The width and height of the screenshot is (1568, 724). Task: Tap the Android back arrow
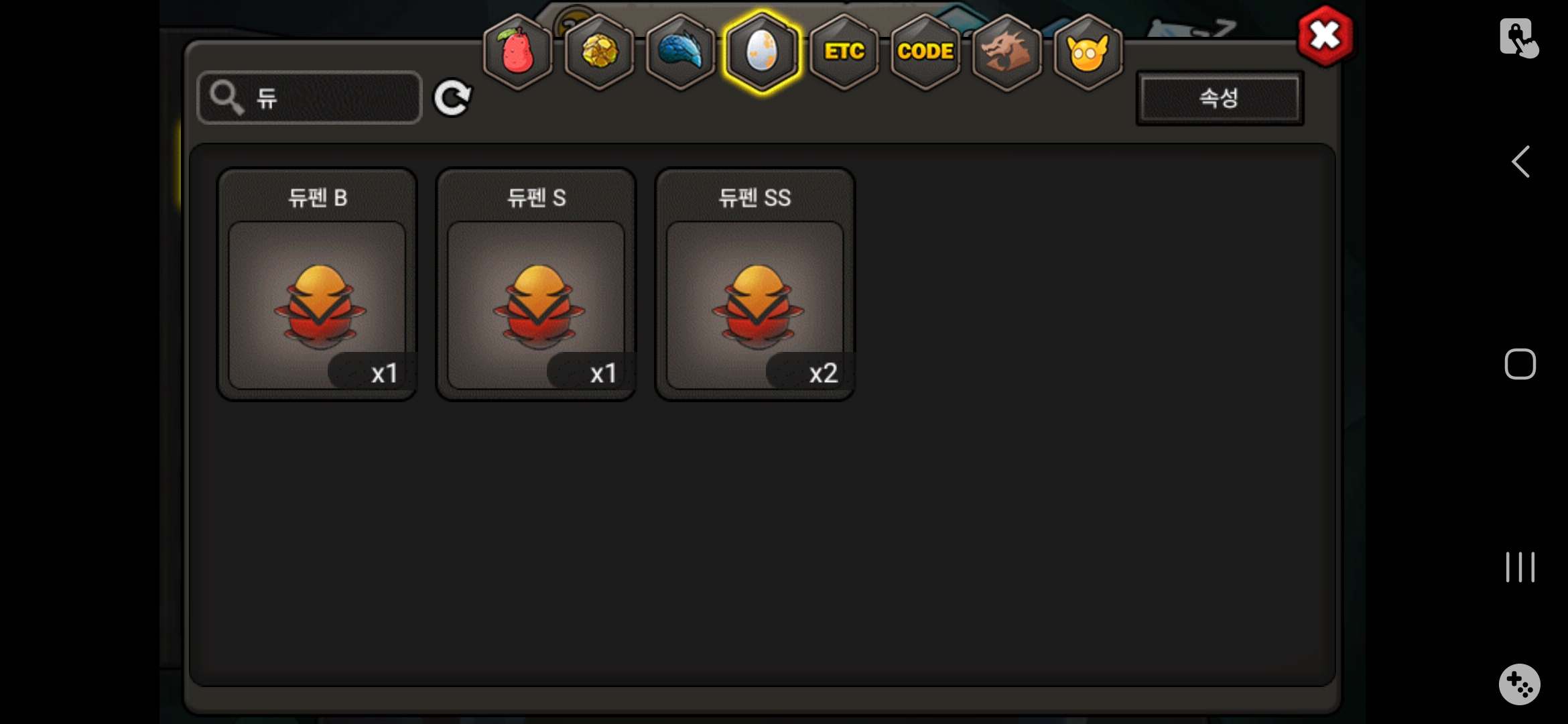1520,162
